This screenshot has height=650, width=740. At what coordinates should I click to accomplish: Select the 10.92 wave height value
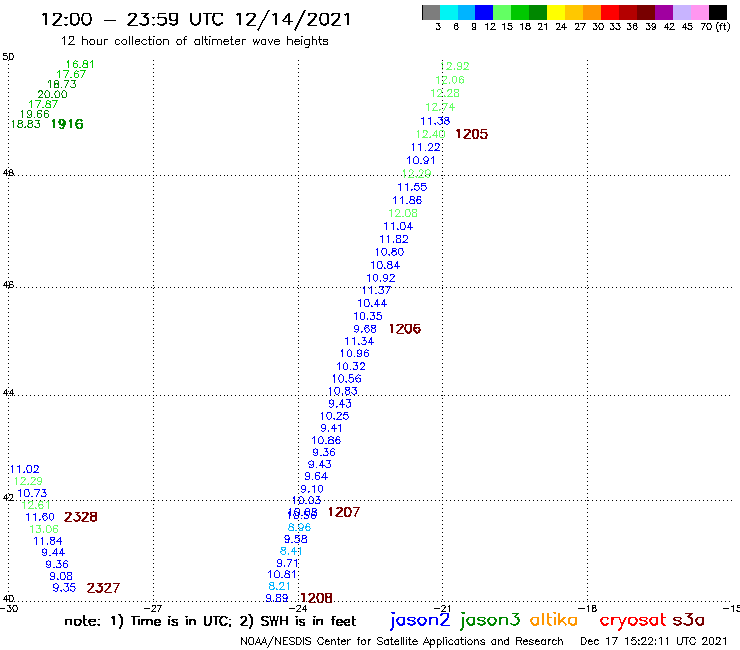[381, 279]
